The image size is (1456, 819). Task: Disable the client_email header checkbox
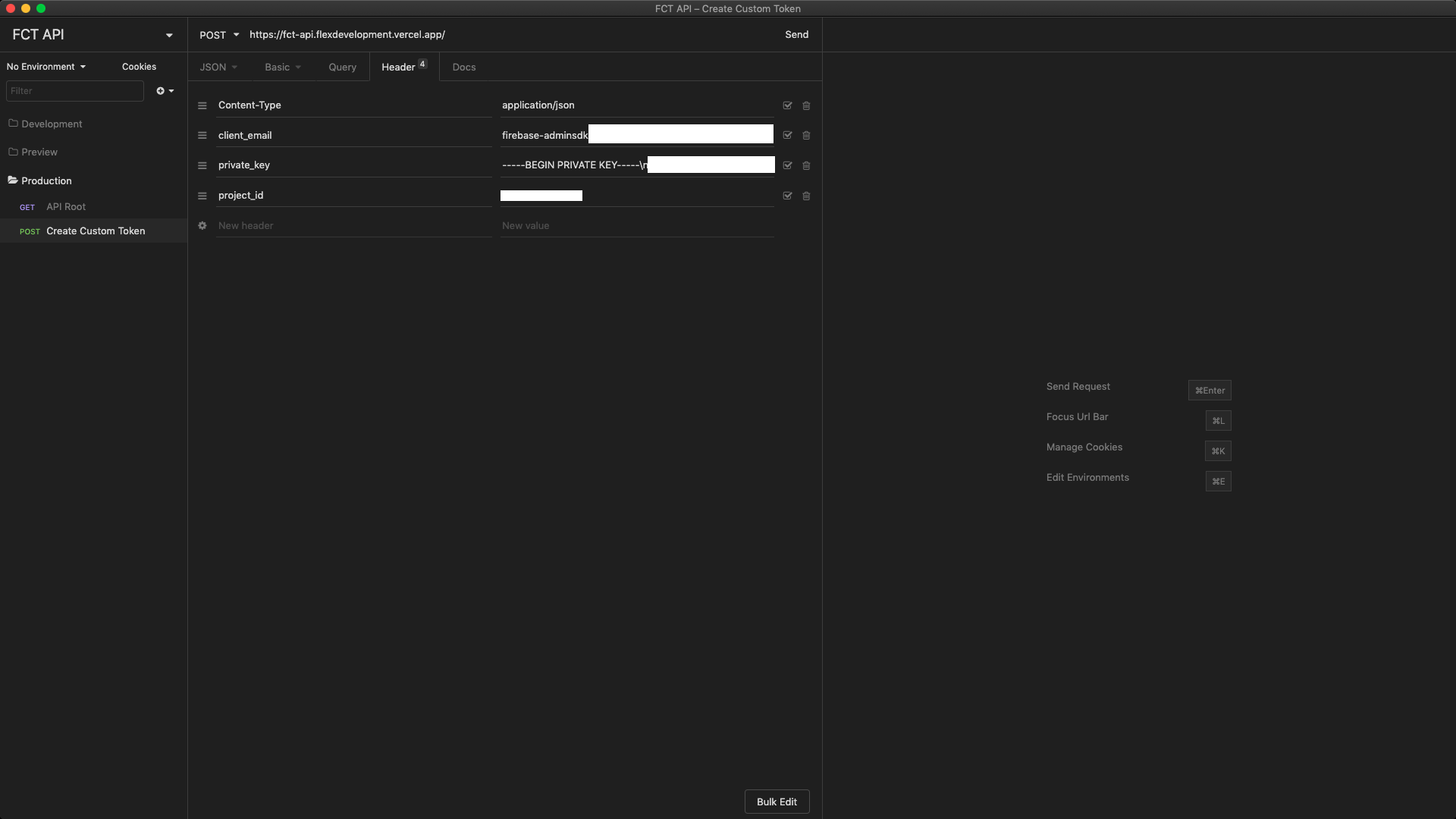tap(787, 135)
